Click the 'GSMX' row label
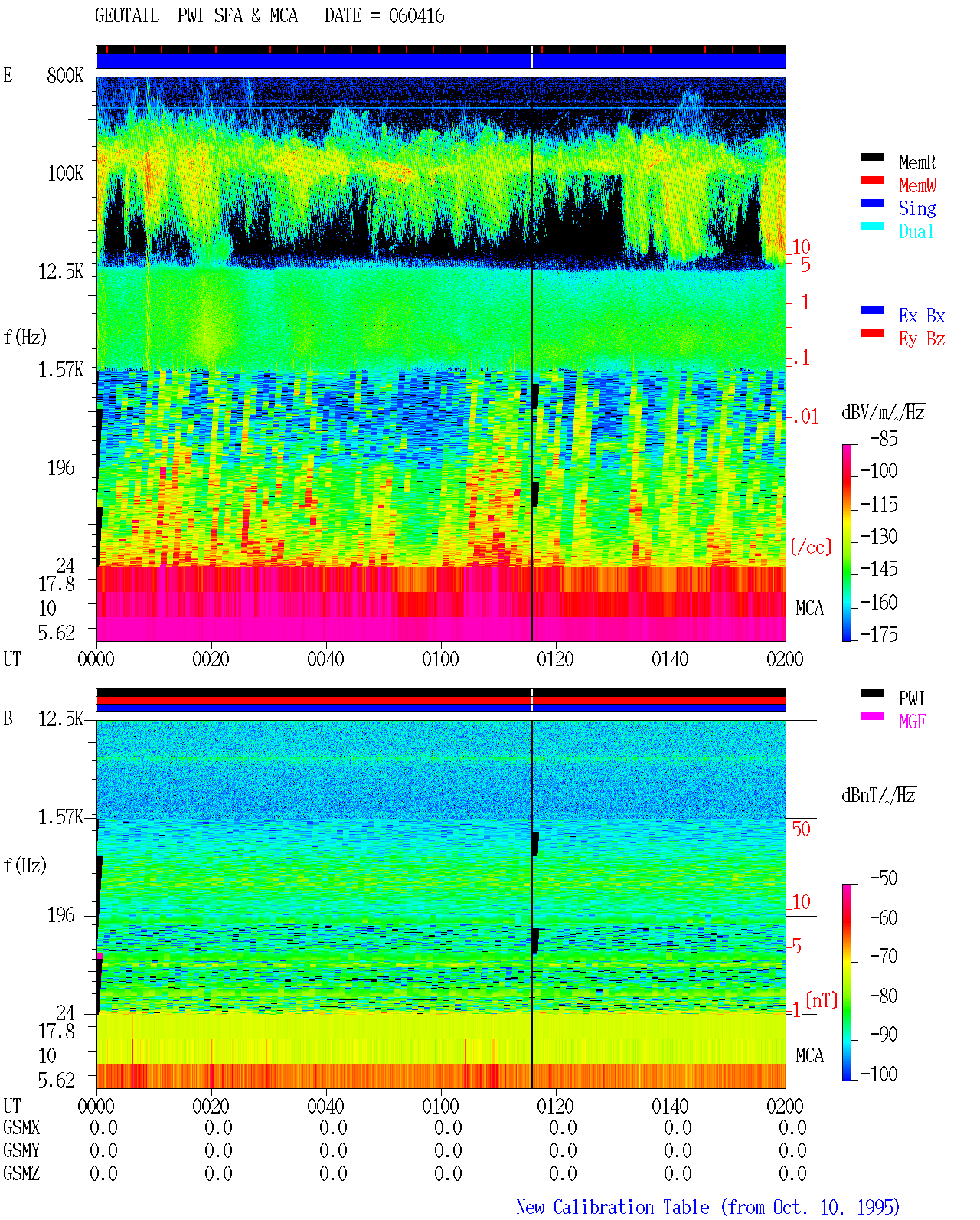Viewport: 980px width, 1220px height. [21, 1128]
